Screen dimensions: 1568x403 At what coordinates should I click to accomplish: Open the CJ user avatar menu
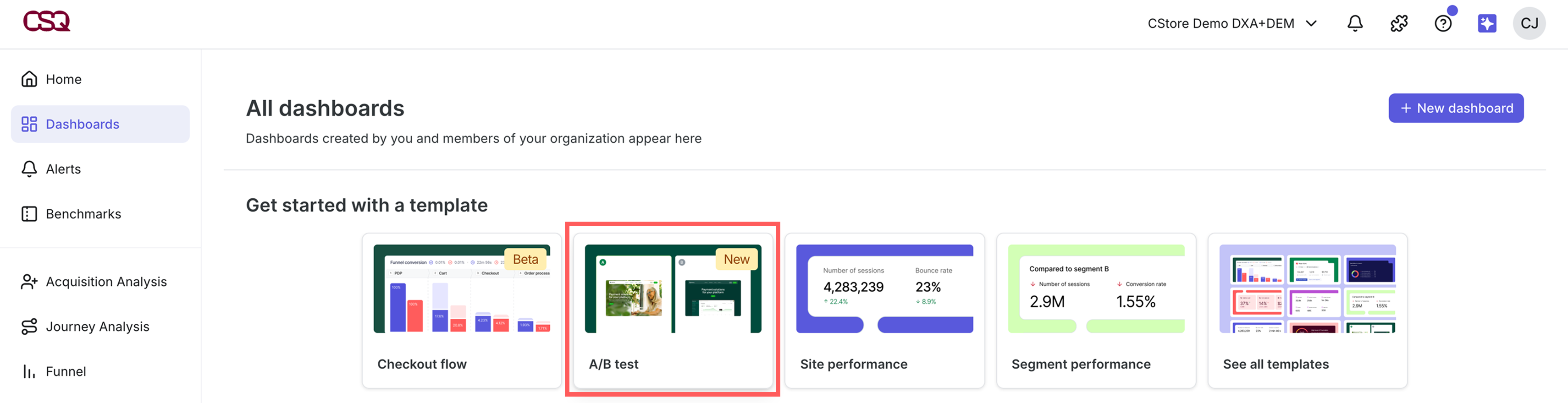pyautogui.click(x=1529, y=23)
